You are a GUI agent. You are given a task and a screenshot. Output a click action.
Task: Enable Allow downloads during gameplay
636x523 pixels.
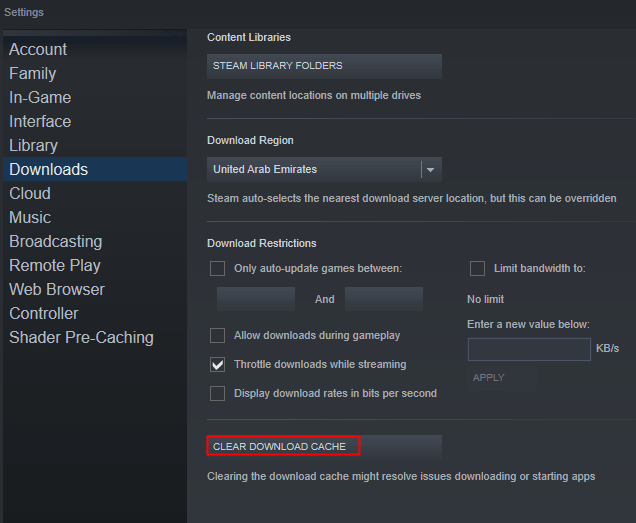click(x=217, y=336)
